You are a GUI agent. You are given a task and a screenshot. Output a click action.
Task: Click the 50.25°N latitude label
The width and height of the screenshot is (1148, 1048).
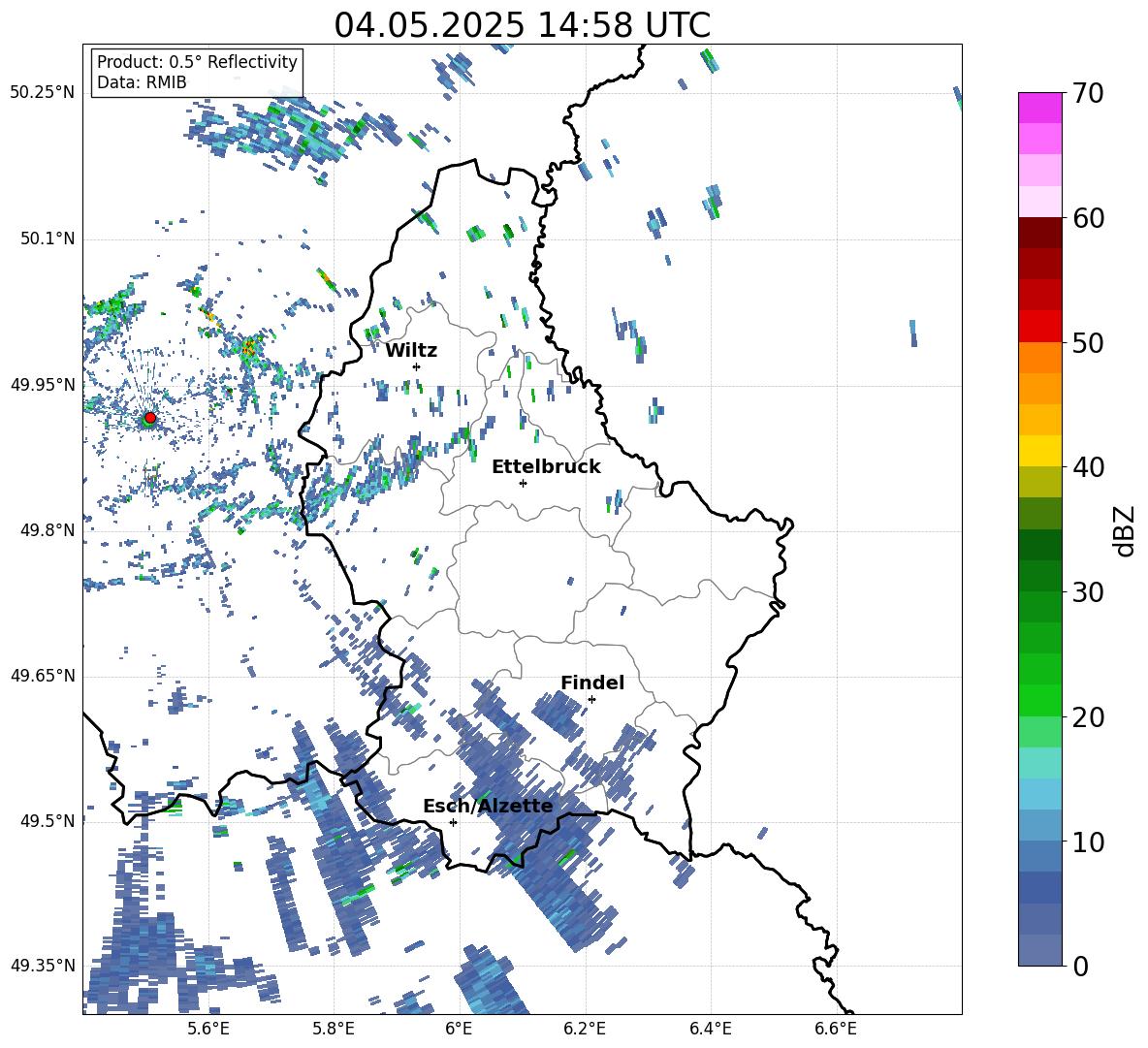[43, 93]
